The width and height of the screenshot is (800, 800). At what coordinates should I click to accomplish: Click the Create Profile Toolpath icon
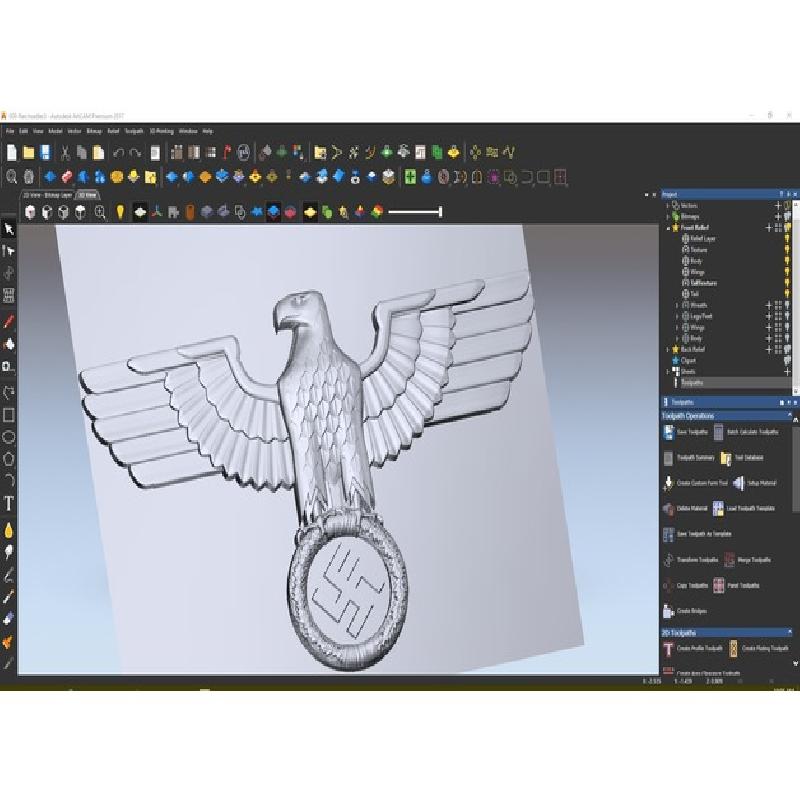point(668,648)
